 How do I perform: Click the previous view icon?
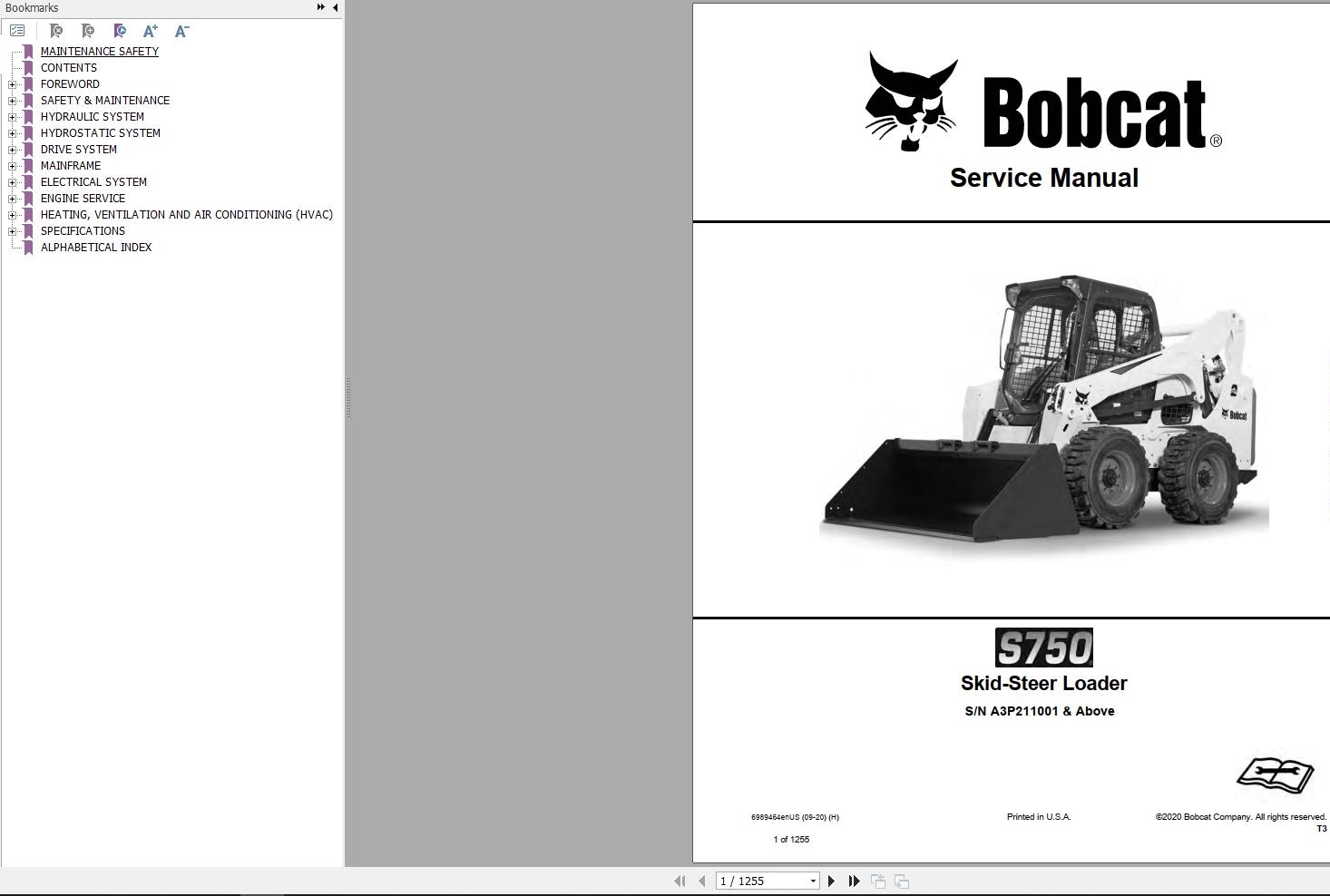click(878, 881)
